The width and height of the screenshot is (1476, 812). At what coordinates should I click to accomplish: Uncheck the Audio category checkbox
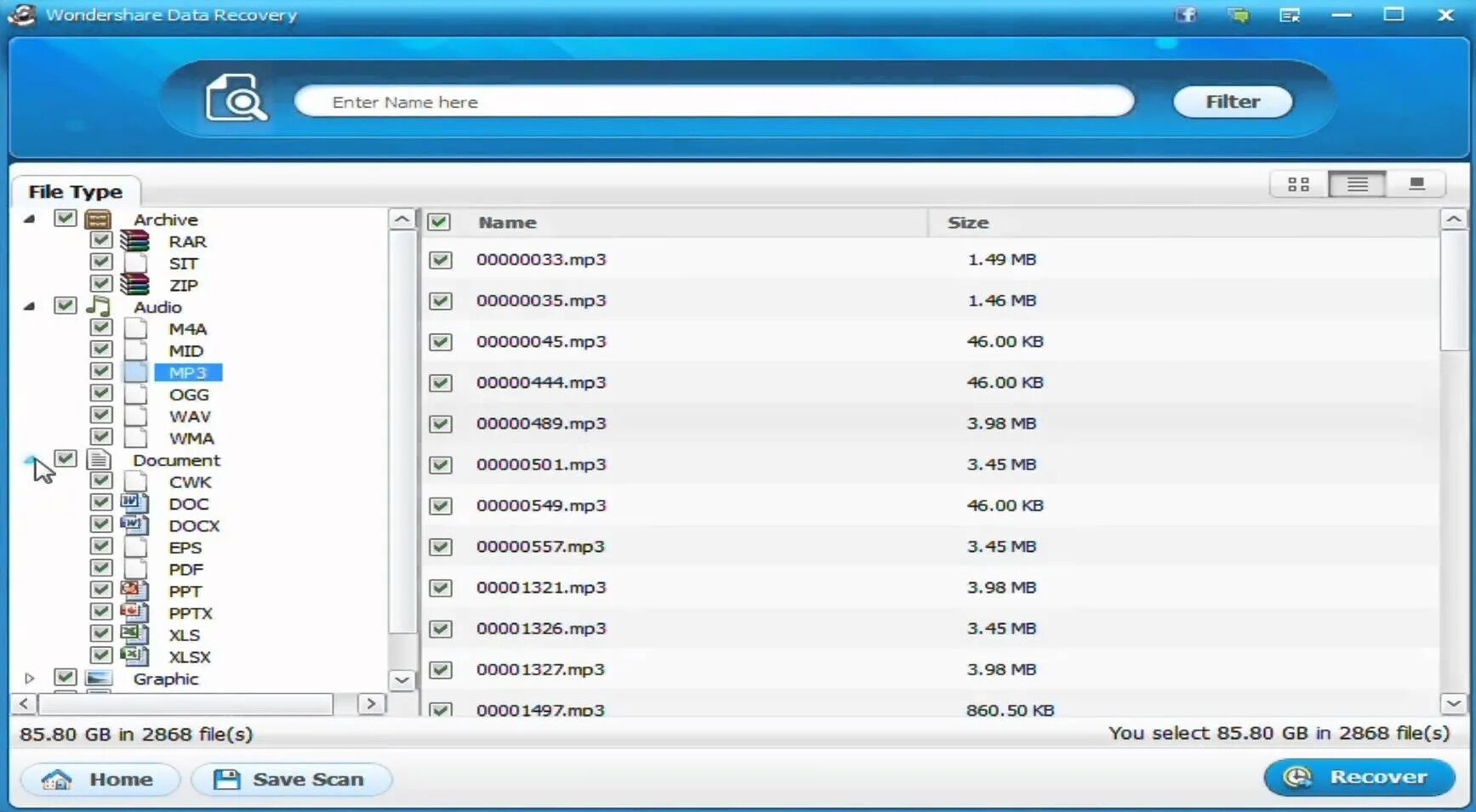tap(66, 305)
